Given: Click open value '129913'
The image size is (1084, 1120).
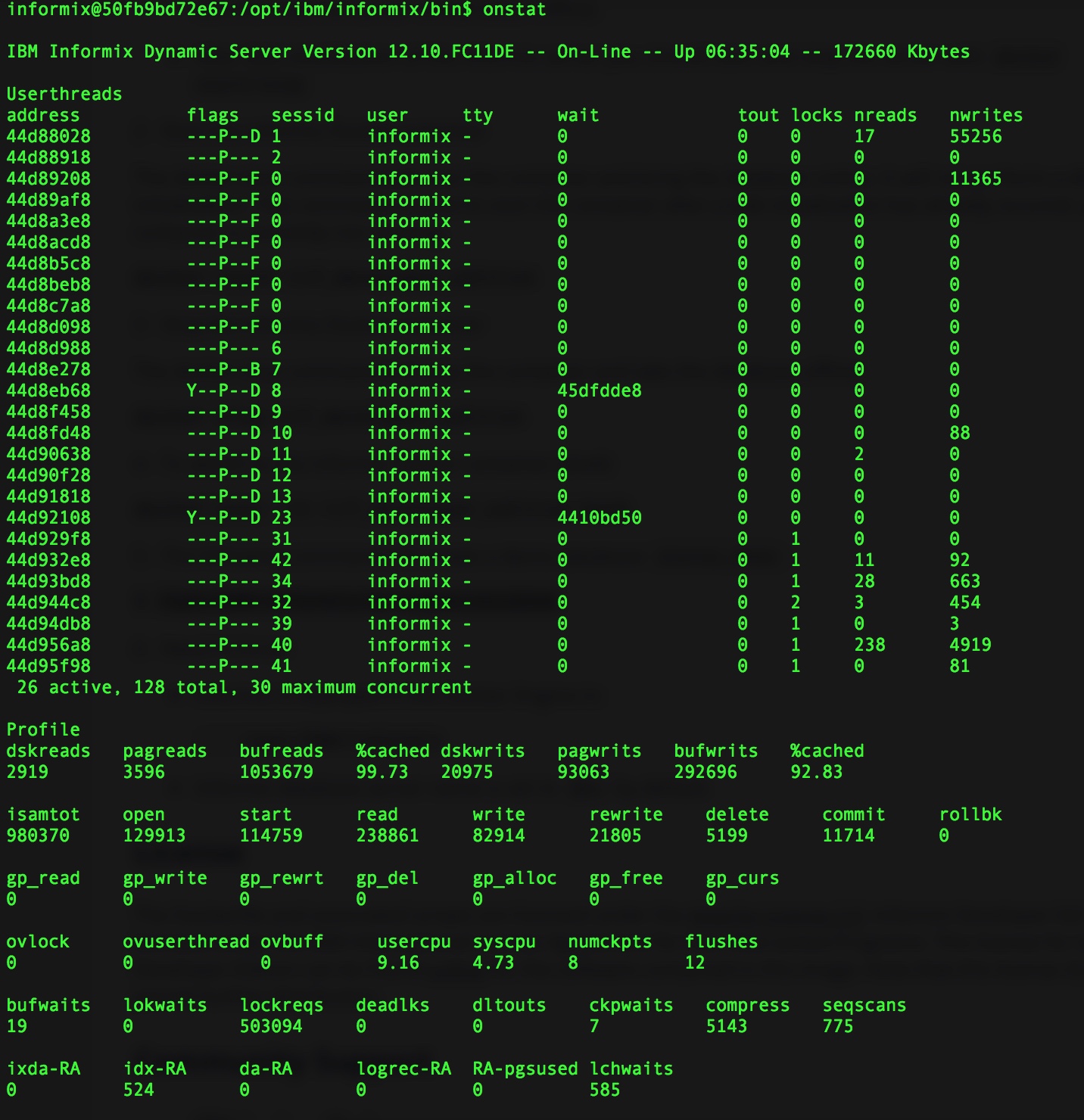Looking at the screenshot, I should coord(154,835).
